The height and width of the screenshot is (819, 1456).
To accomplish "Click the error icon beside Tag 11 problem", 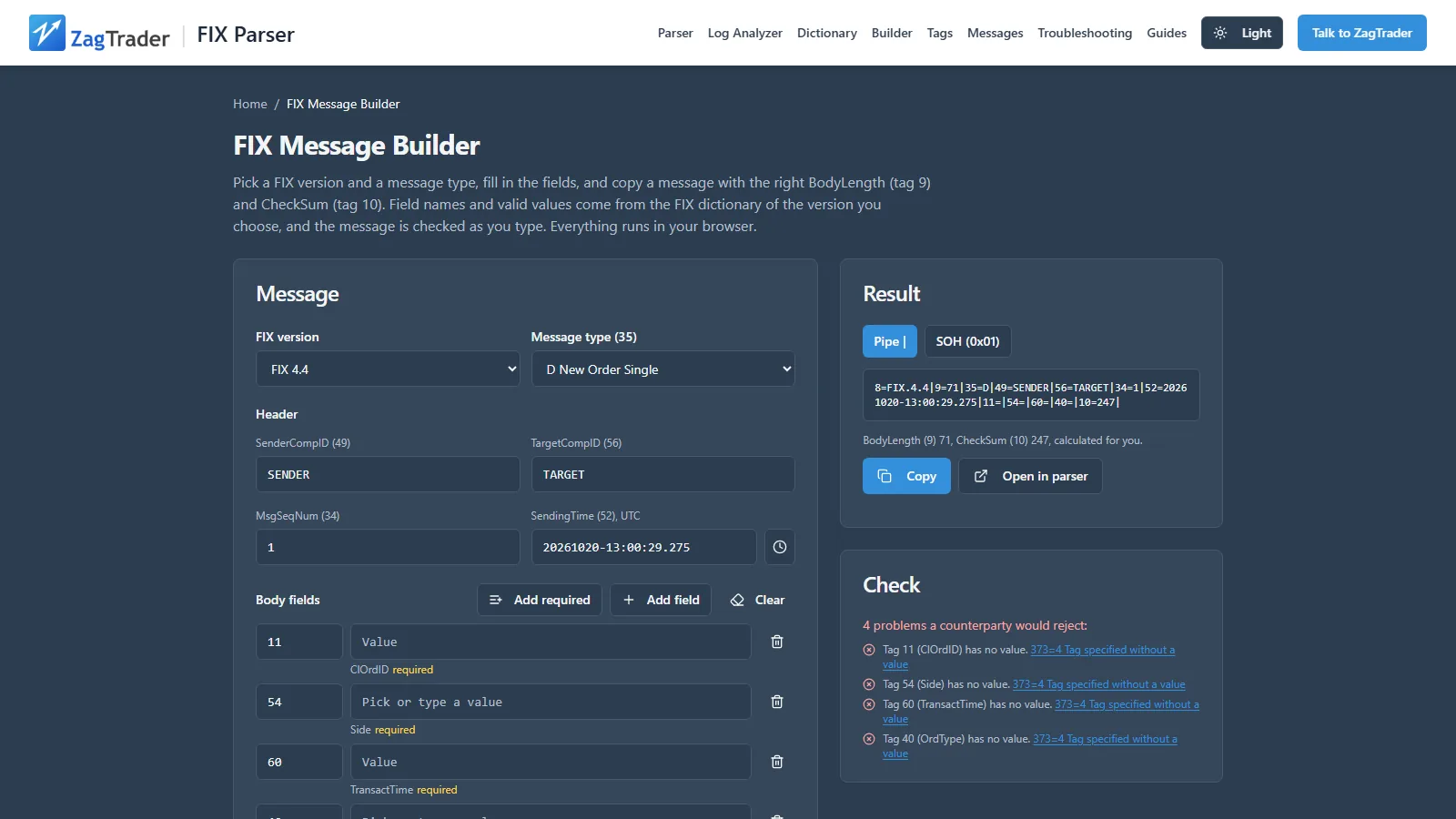I will 869,650.
